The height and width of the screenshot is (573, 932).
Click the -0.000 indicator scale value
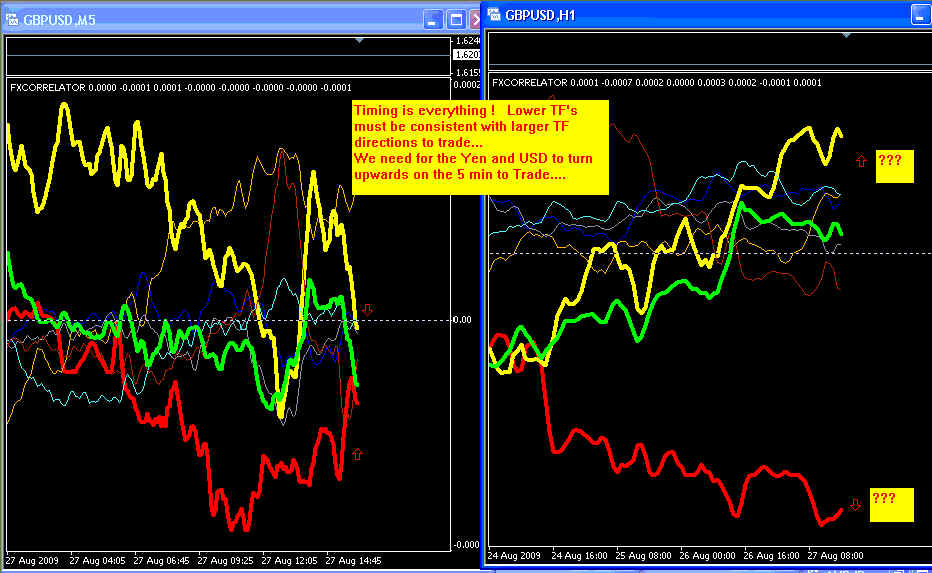tap(467, 545)
